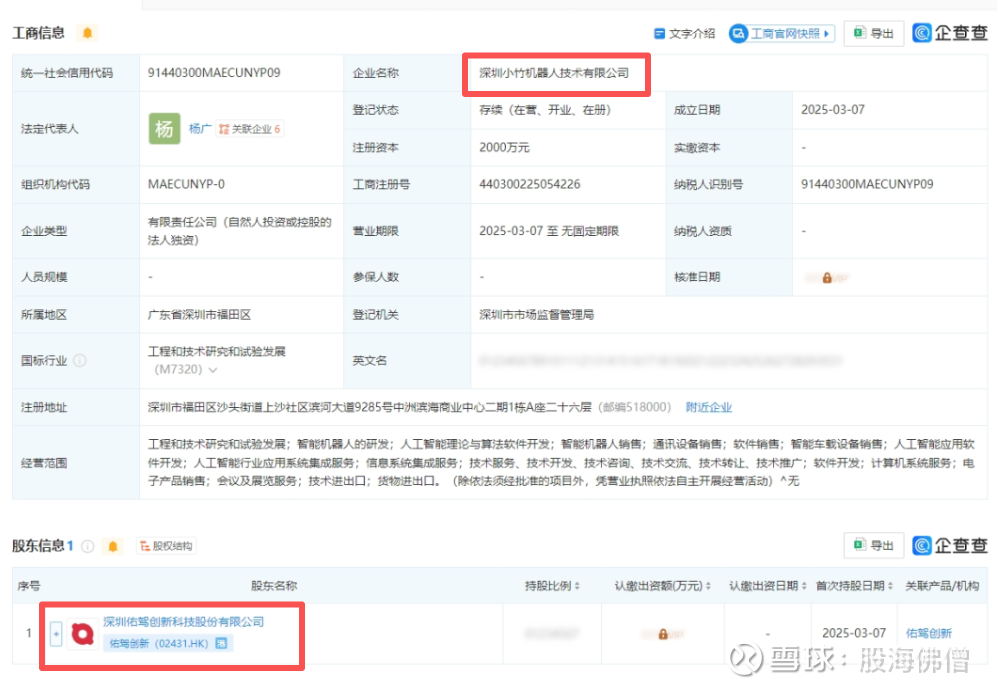Click the lock VIP icon in shareholder row
The image size is (999, 690).
[663, 635]
